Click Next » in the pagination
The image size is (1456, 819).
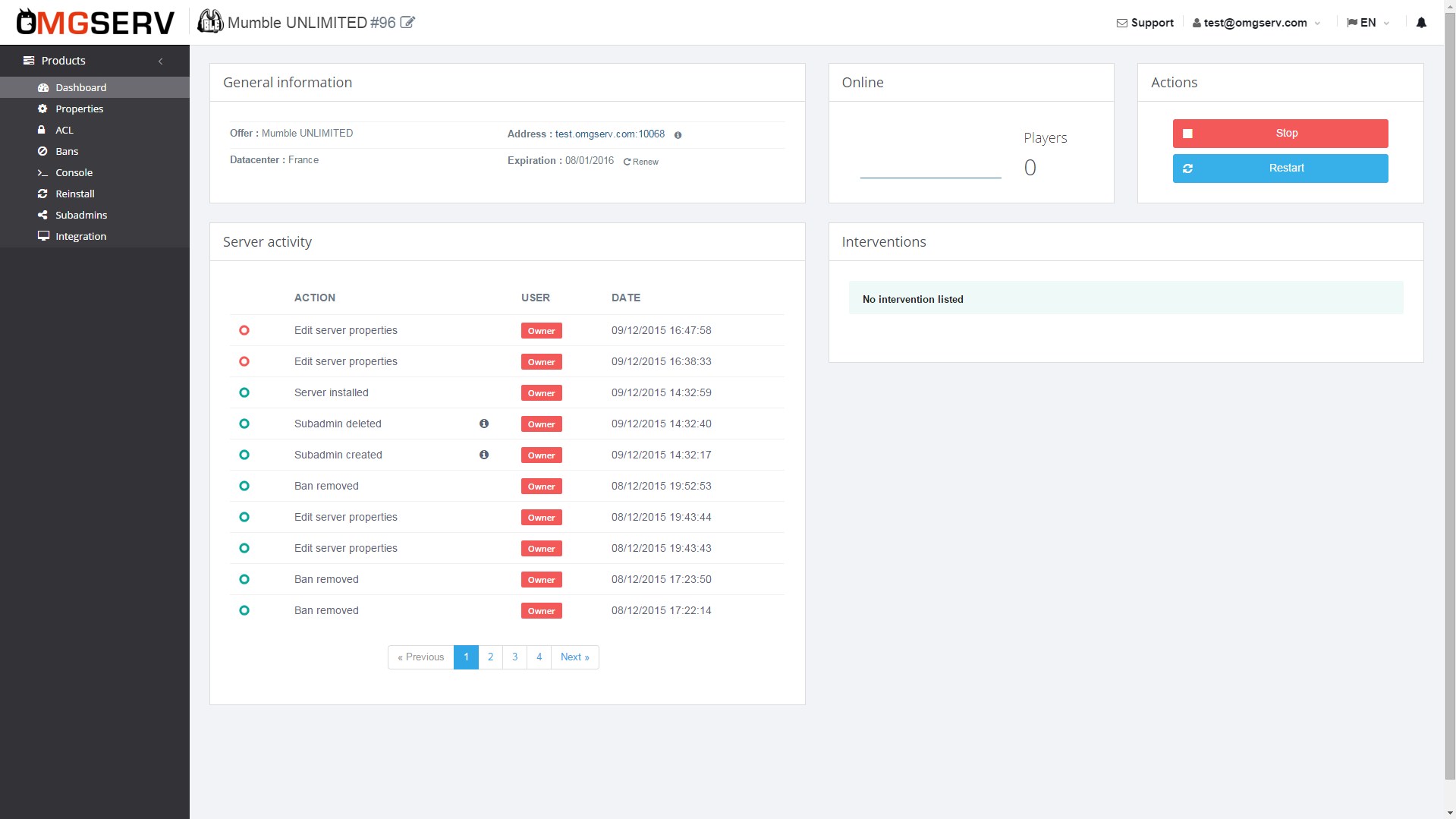(574, 657)
